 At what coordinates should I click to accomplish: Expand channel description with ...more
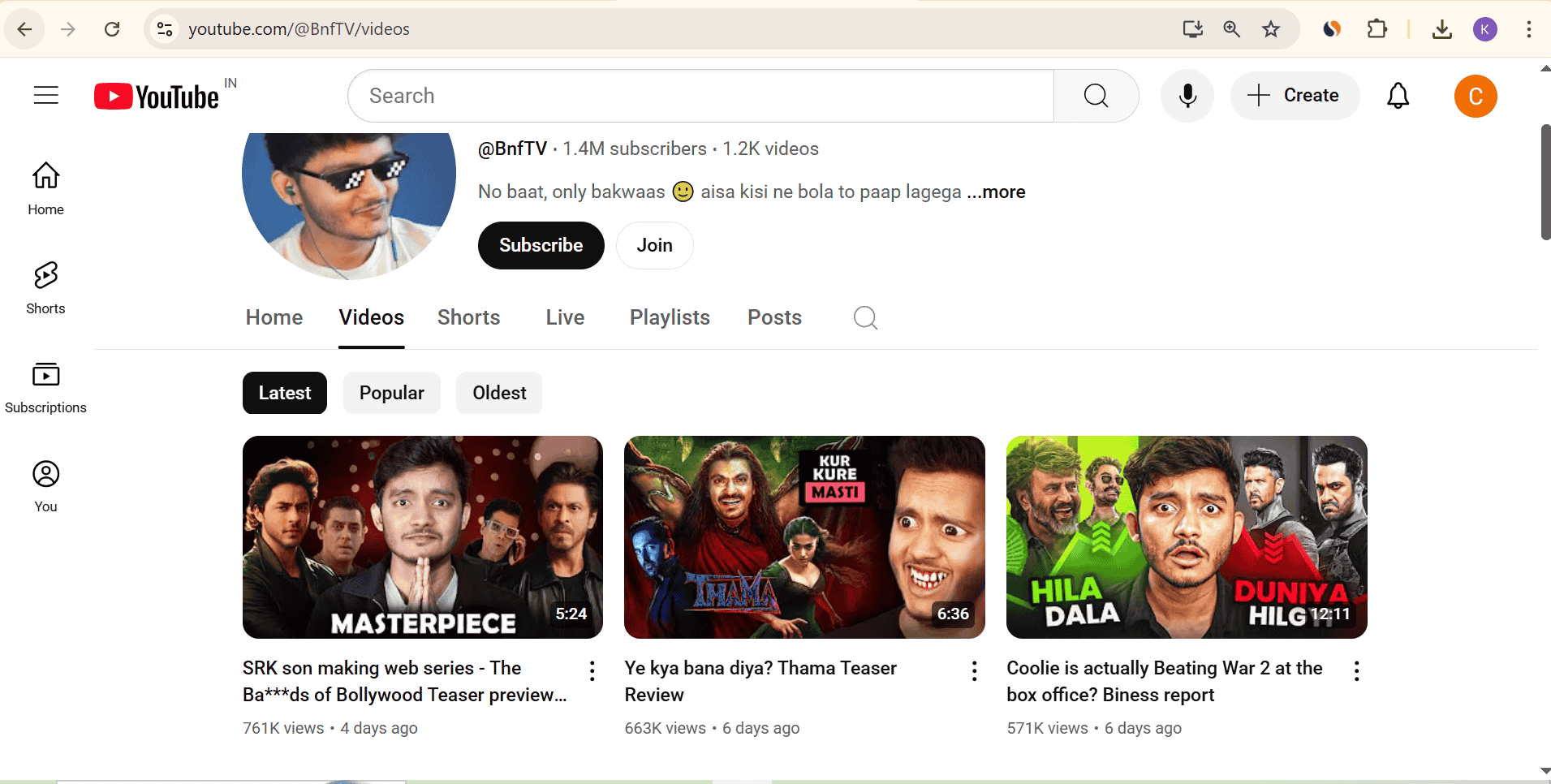[996, 192]
